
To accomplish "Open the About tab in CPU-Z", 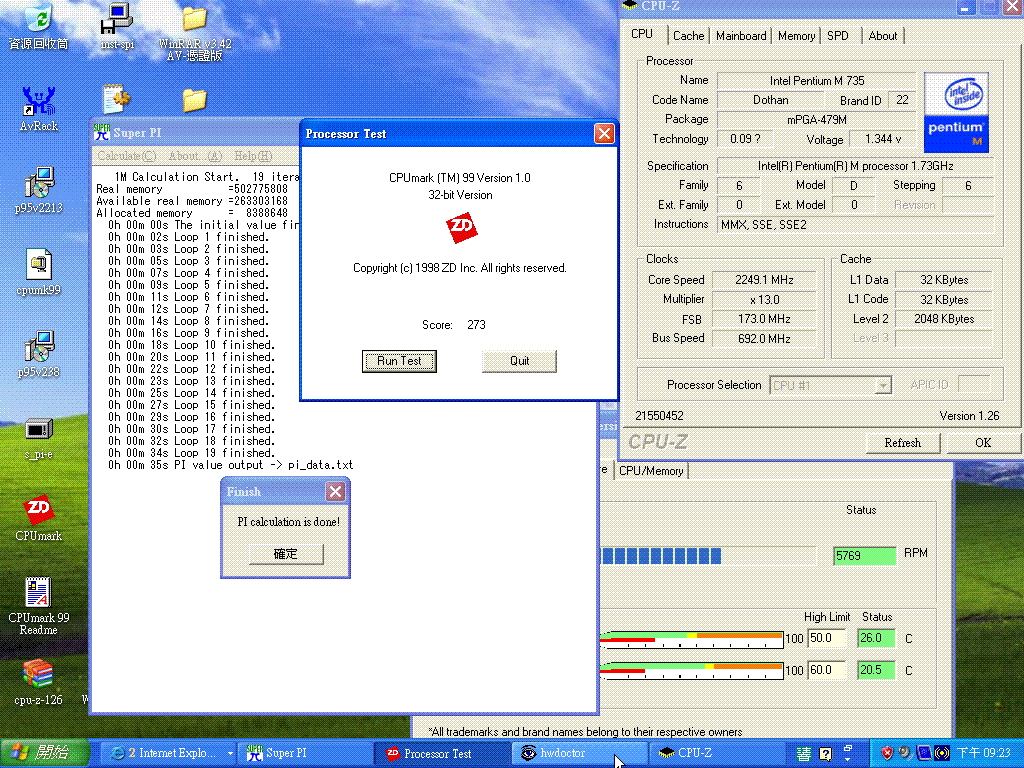I will [882, 36].
